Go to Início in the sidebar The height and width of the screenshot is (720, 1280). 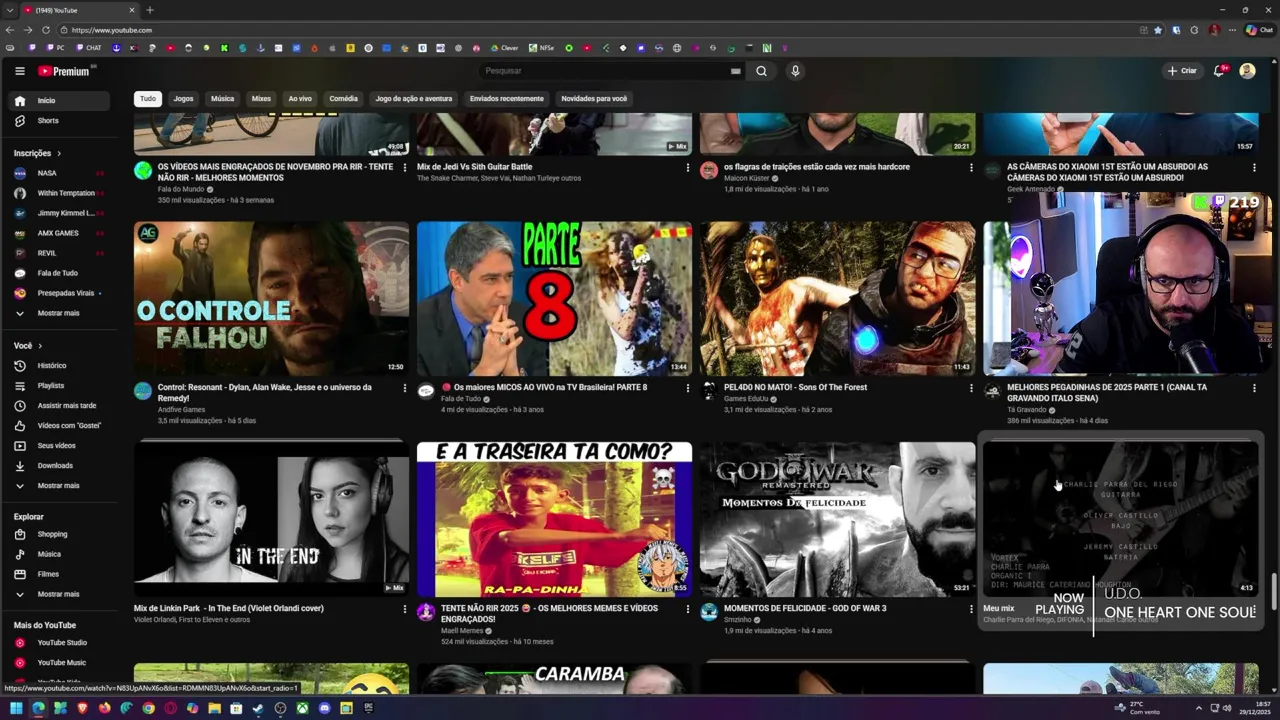[x=61, y=100]
